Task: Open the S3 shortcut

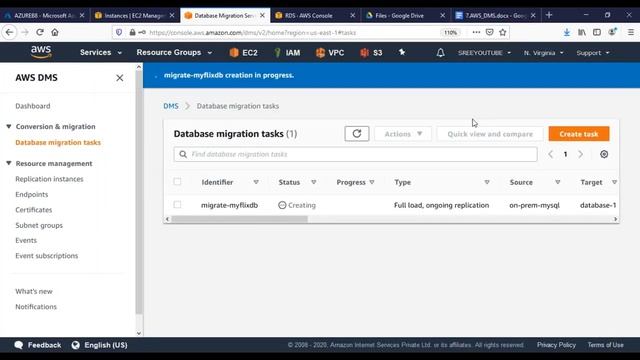Action: (371, 53)
